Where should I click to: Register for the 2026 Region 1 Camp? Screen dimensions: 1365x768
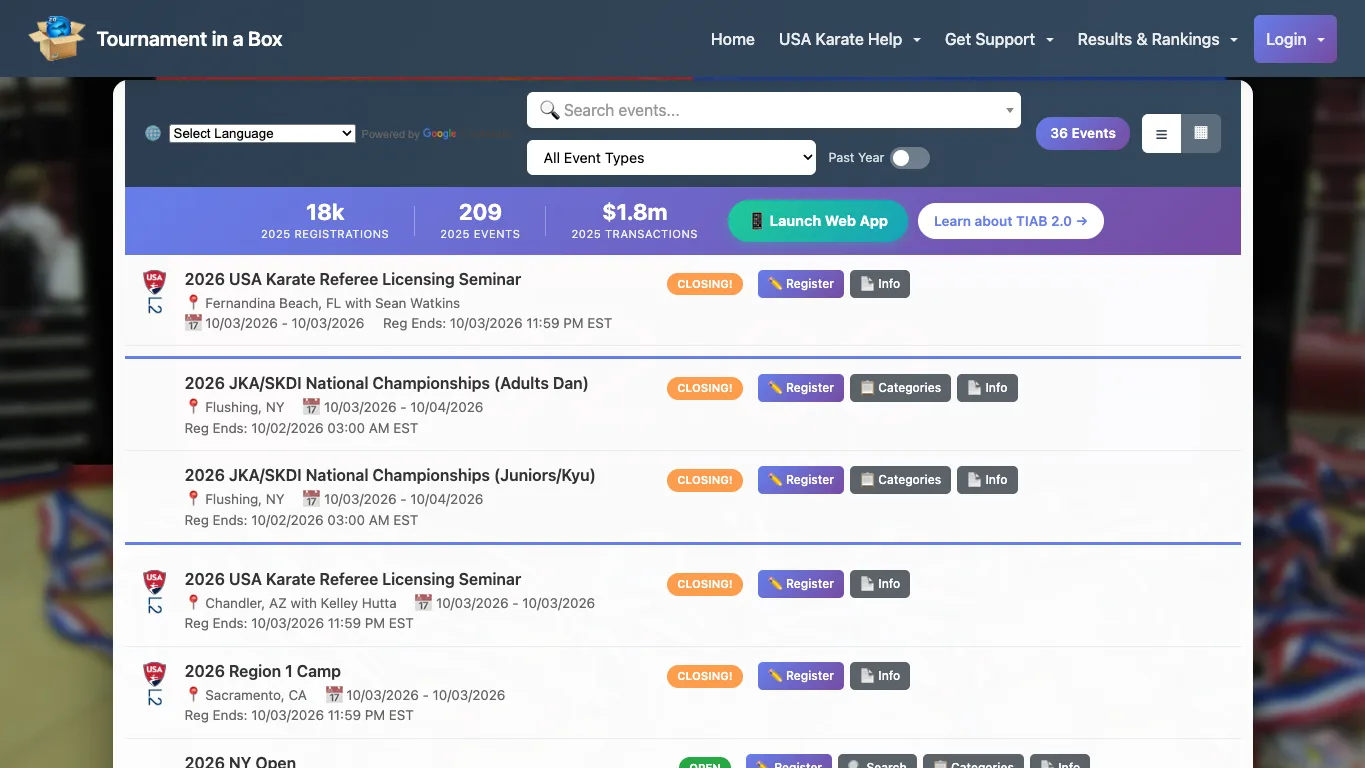click(x=801, y=676)
